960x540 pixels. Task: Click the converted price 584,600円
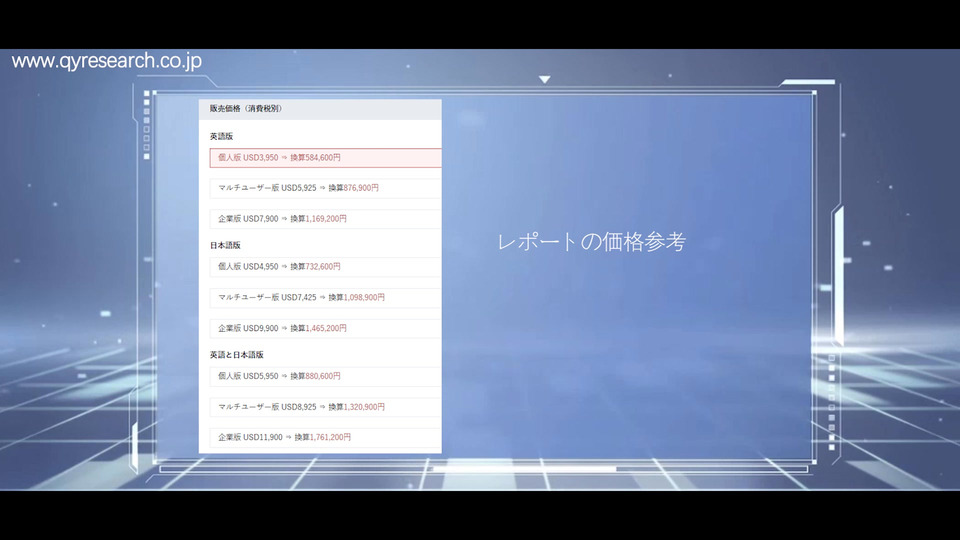coord(323,157)
